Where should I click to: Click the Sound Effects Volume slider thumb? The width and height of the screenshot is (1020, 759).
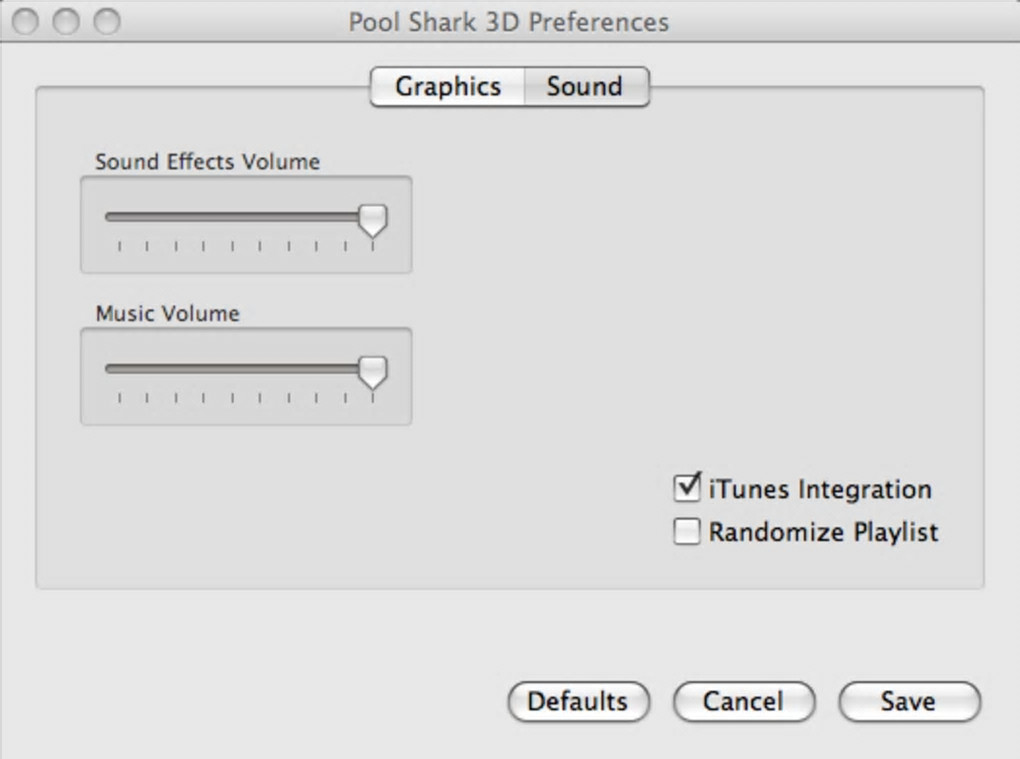tap(373, 219)
